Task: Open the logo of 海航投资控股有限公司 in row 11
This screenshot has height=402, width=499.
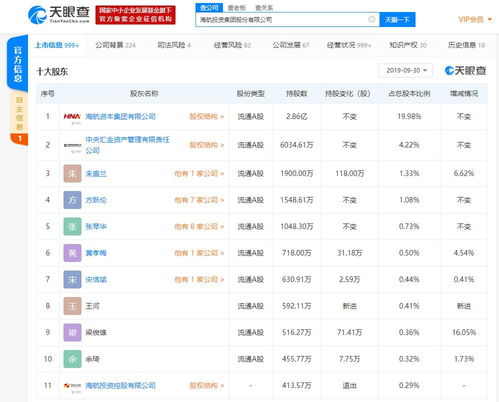Action: tap(72, 387)
